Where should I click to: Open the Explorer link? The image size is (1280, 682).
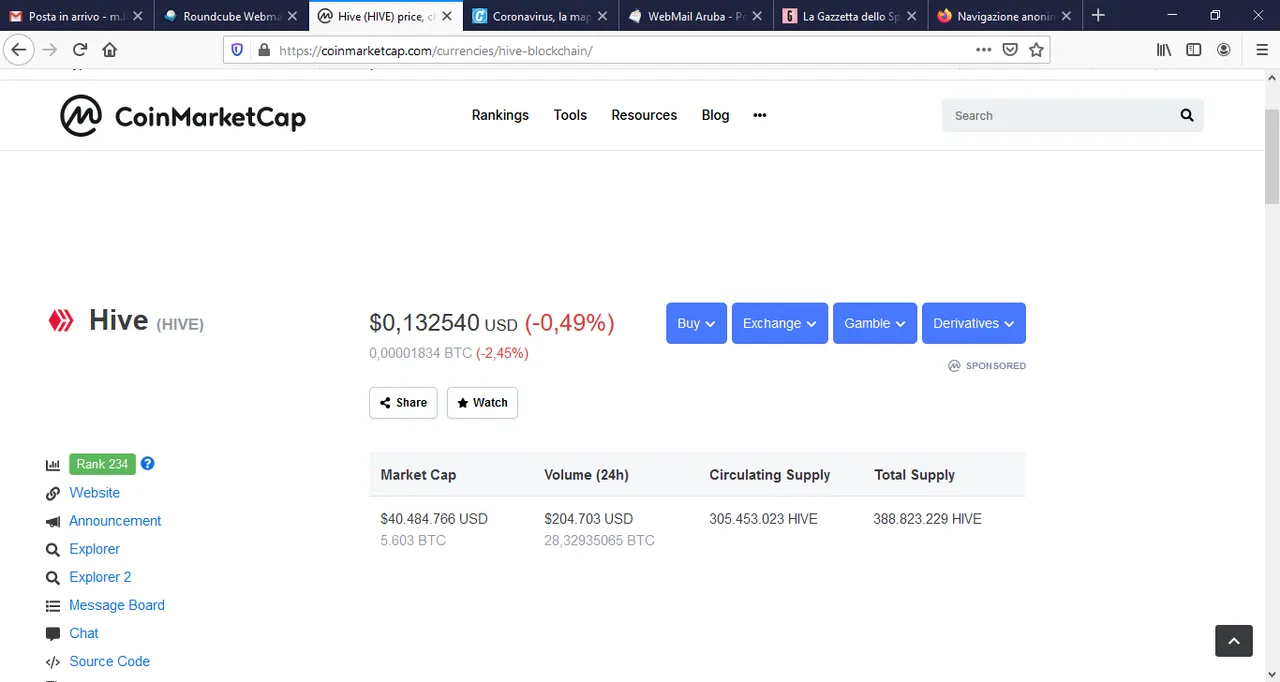click(94, 549)
